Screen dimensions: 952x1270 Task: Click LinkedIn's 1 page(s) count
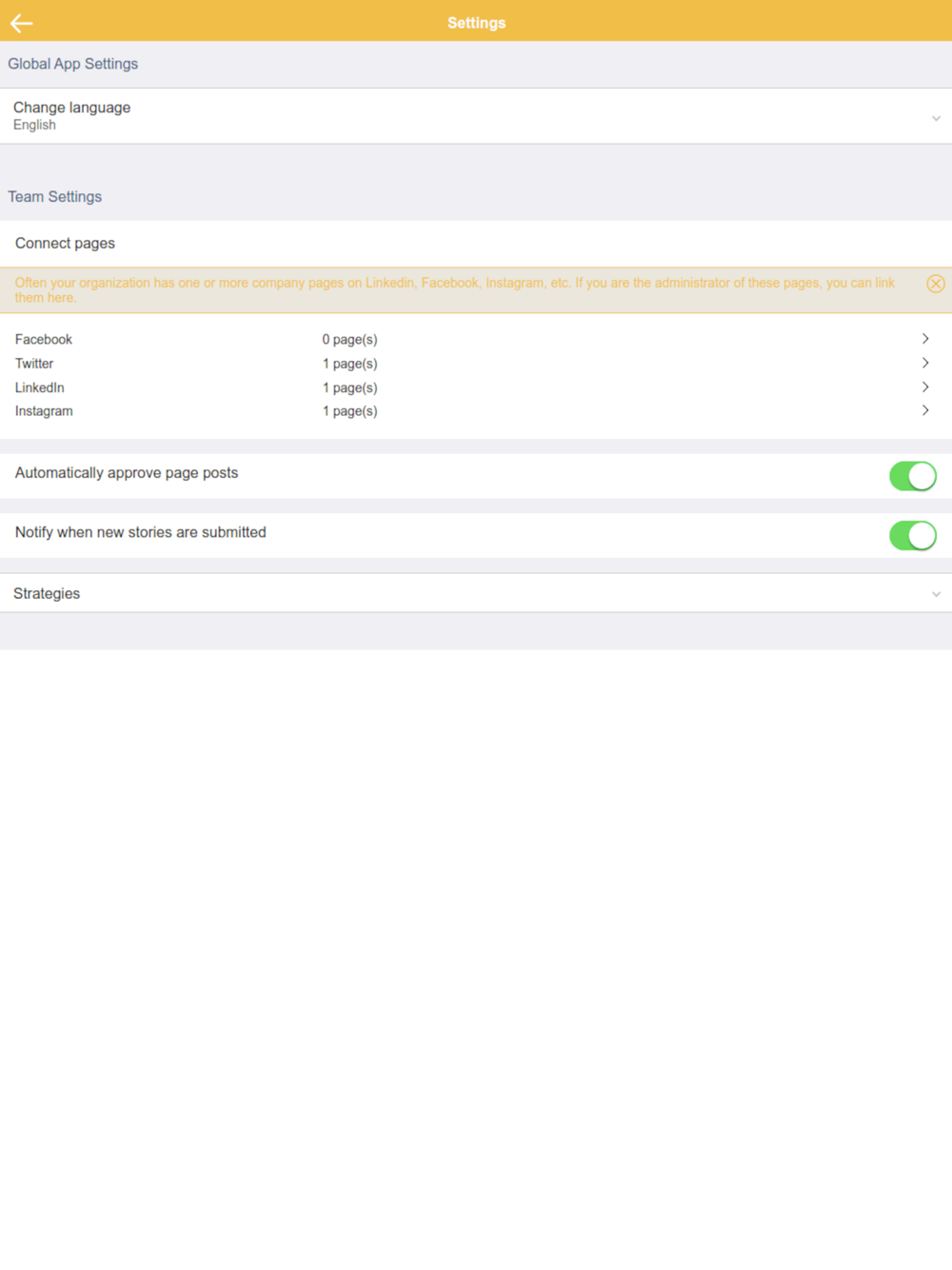pyautogui.click(x=349, y=387)
